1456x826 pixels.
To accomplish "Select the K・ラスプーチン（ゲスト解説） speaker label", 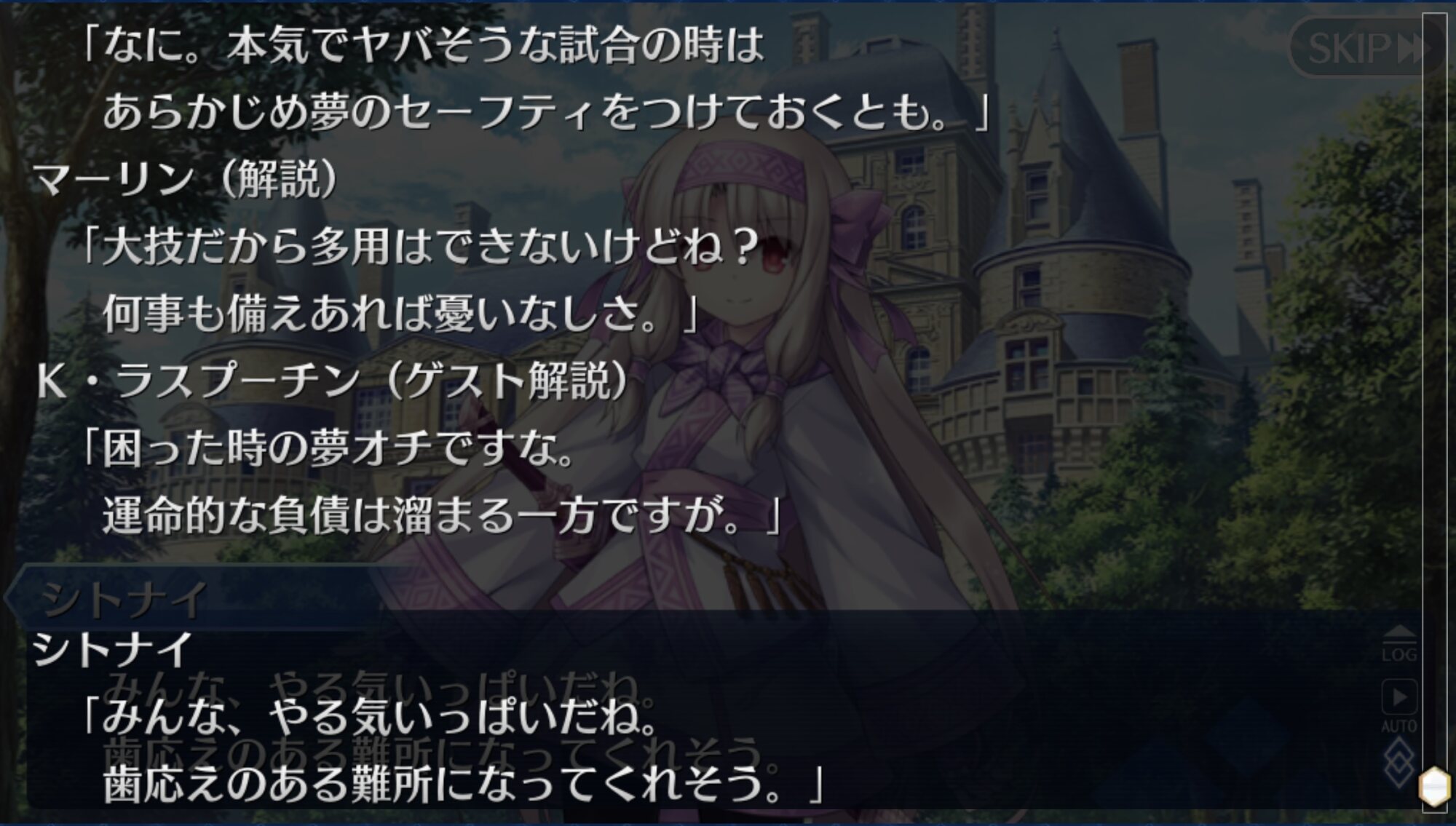I will pyautogui.click(x=332, y=380).
